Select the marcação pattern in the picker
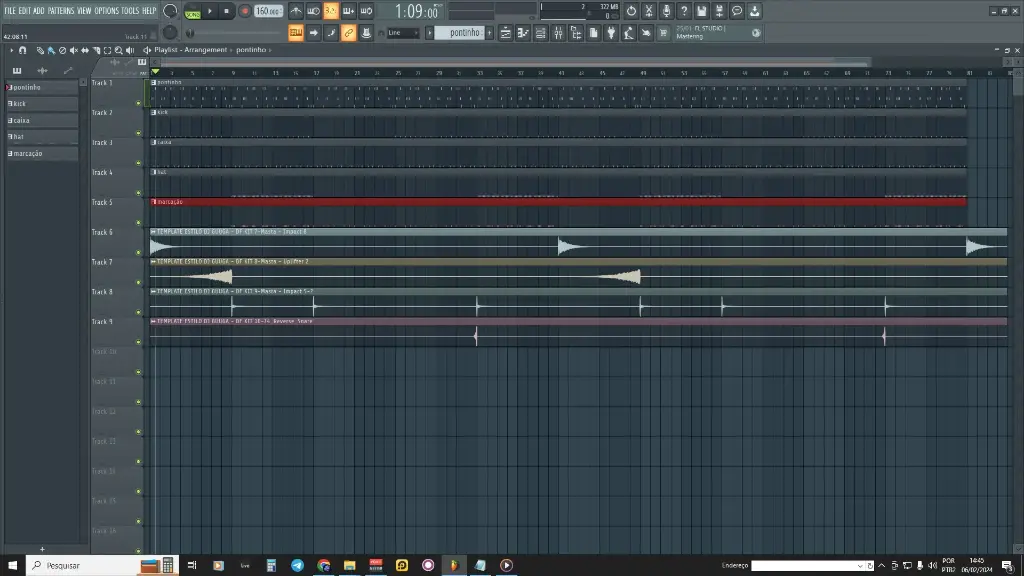Viewport: 1024px width, 576px height. click(42, 153)
